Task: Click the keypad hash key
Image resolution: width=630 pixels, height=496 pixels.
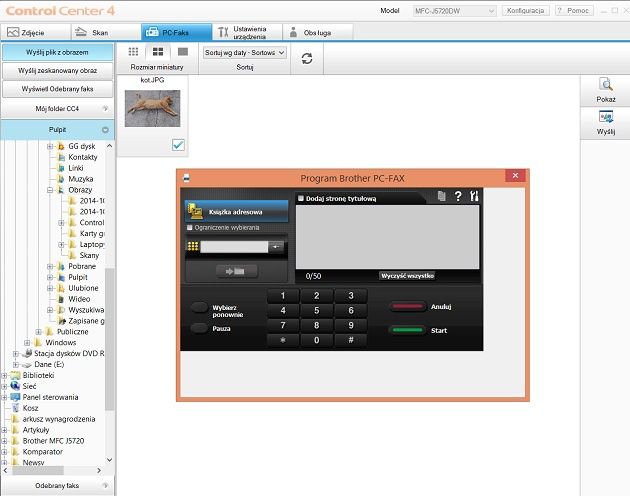Action: 351,340
